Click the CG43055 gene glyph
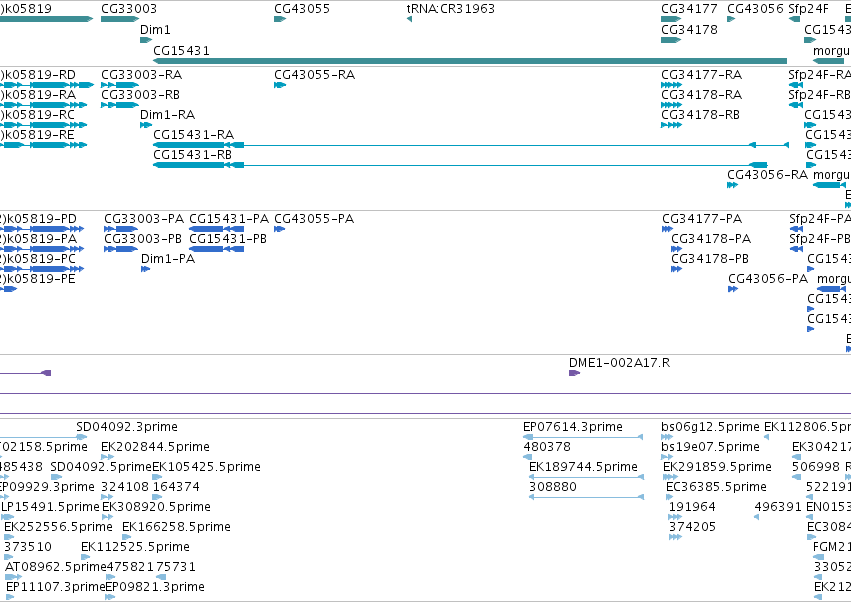851x602 pixels. (x=280, y=19)
